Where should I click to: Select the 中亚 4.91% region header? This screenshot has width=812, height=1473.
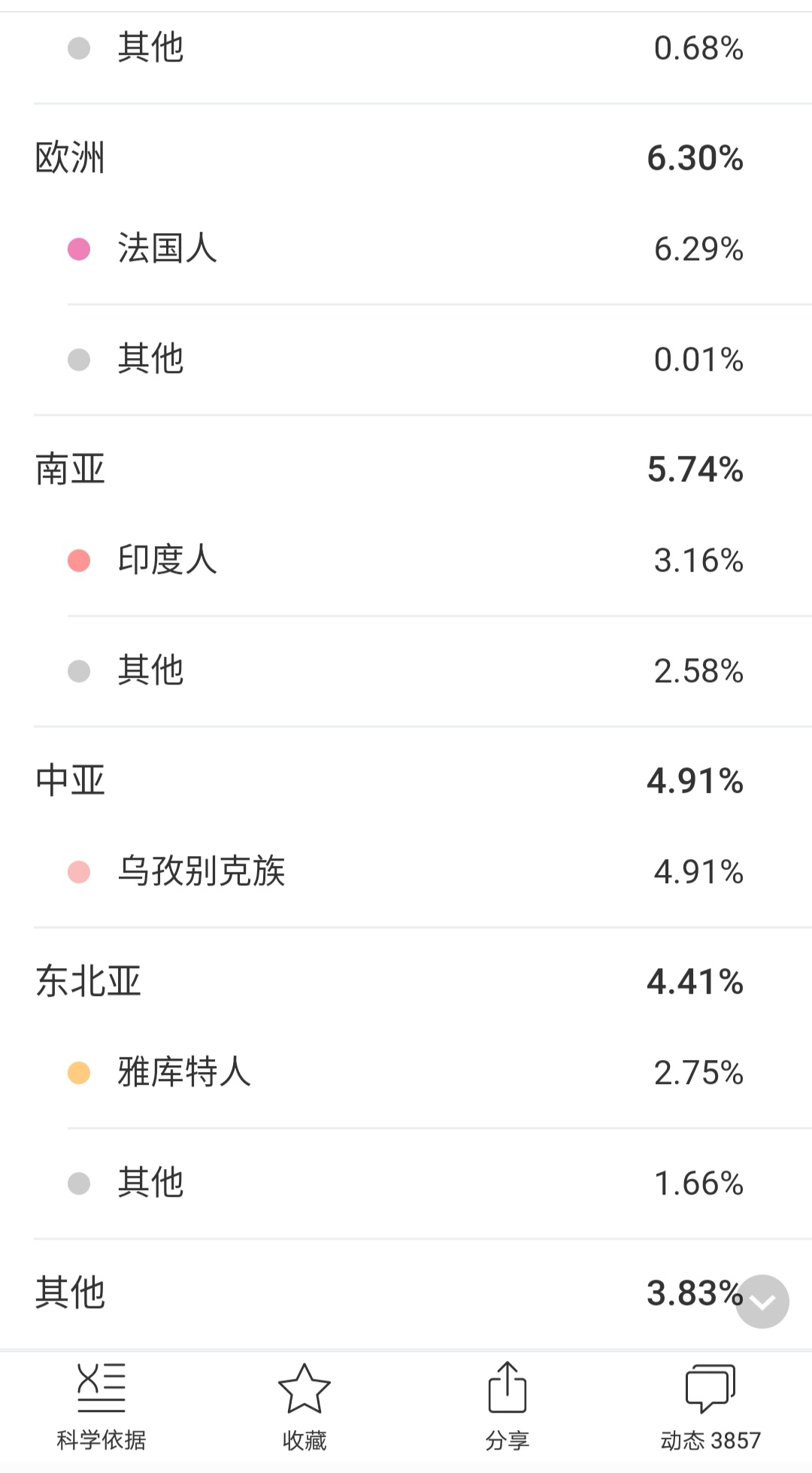click(x=406, y=781)
